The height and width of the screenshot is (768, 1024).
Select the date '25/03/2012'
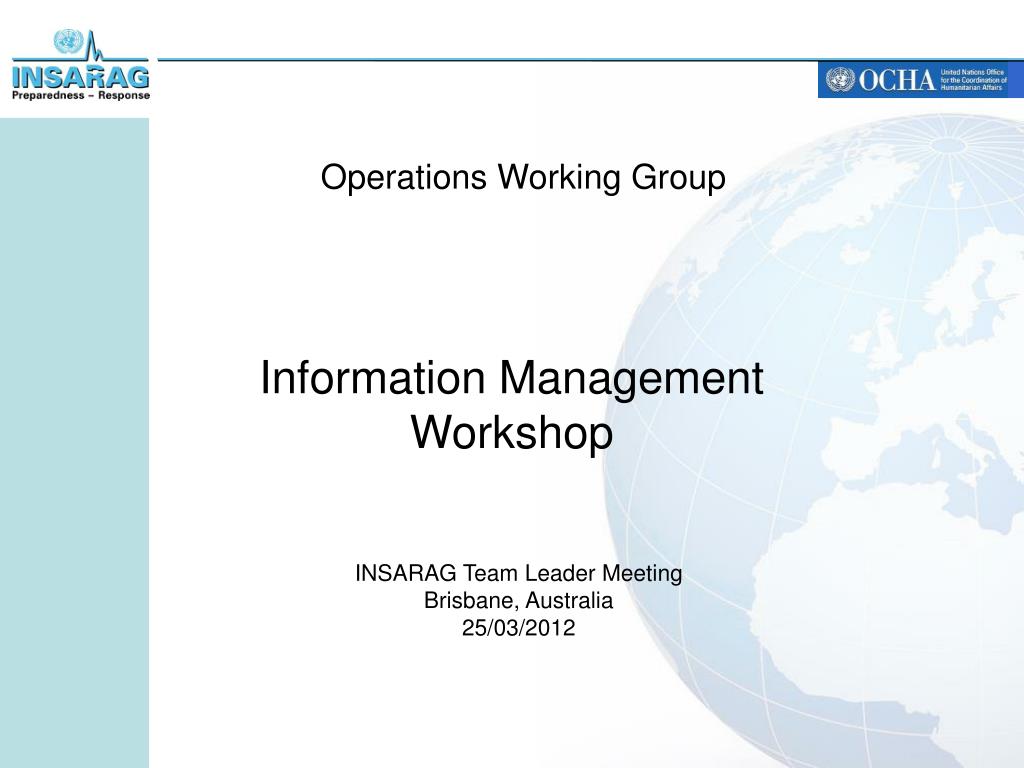click(x=519, y=628)
